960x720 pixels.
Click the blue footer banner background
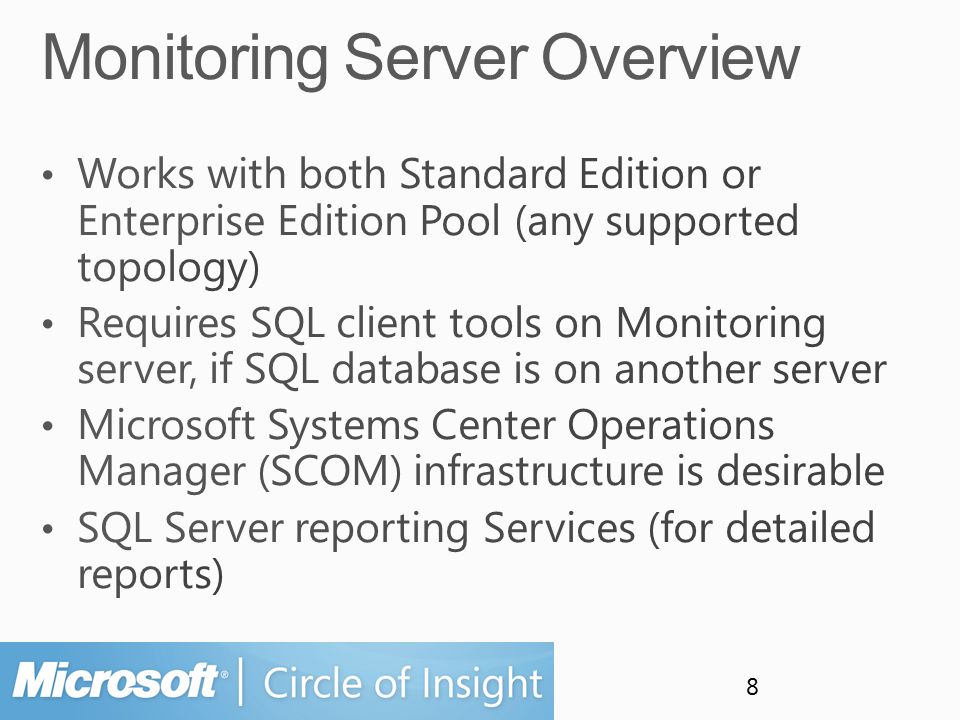(x=277, y=681)
